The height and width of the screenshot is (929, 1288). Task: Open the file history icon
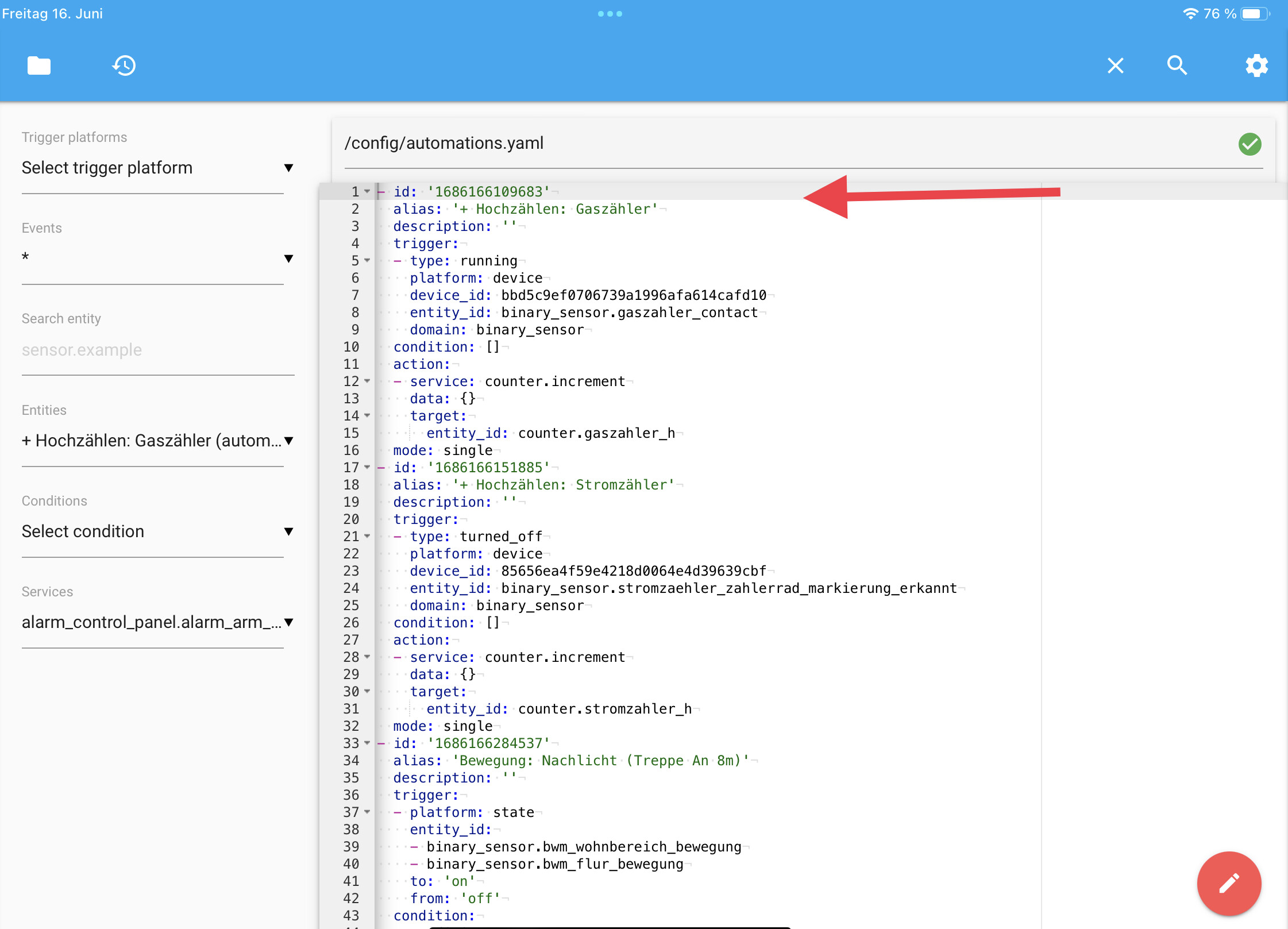click(x=124, y=65)
